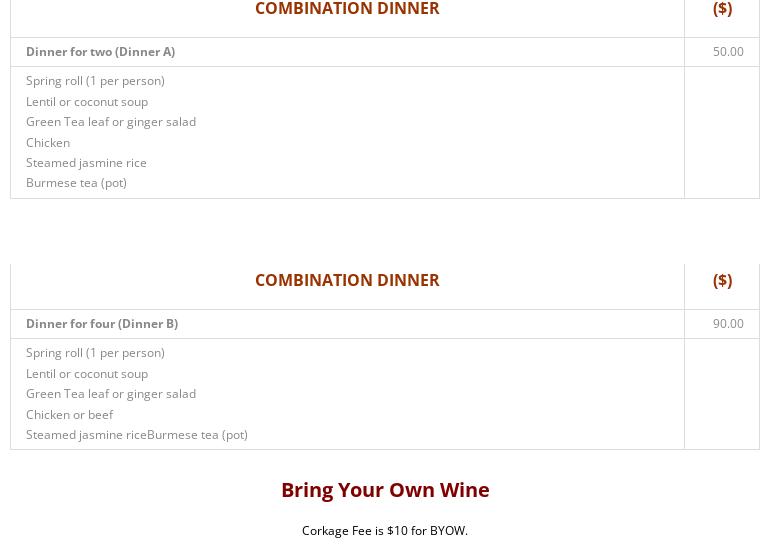The width and height of the screenshot is (770, 560).
Task: Click Spring roll item under Dinner B
Action: pos(95,353)
